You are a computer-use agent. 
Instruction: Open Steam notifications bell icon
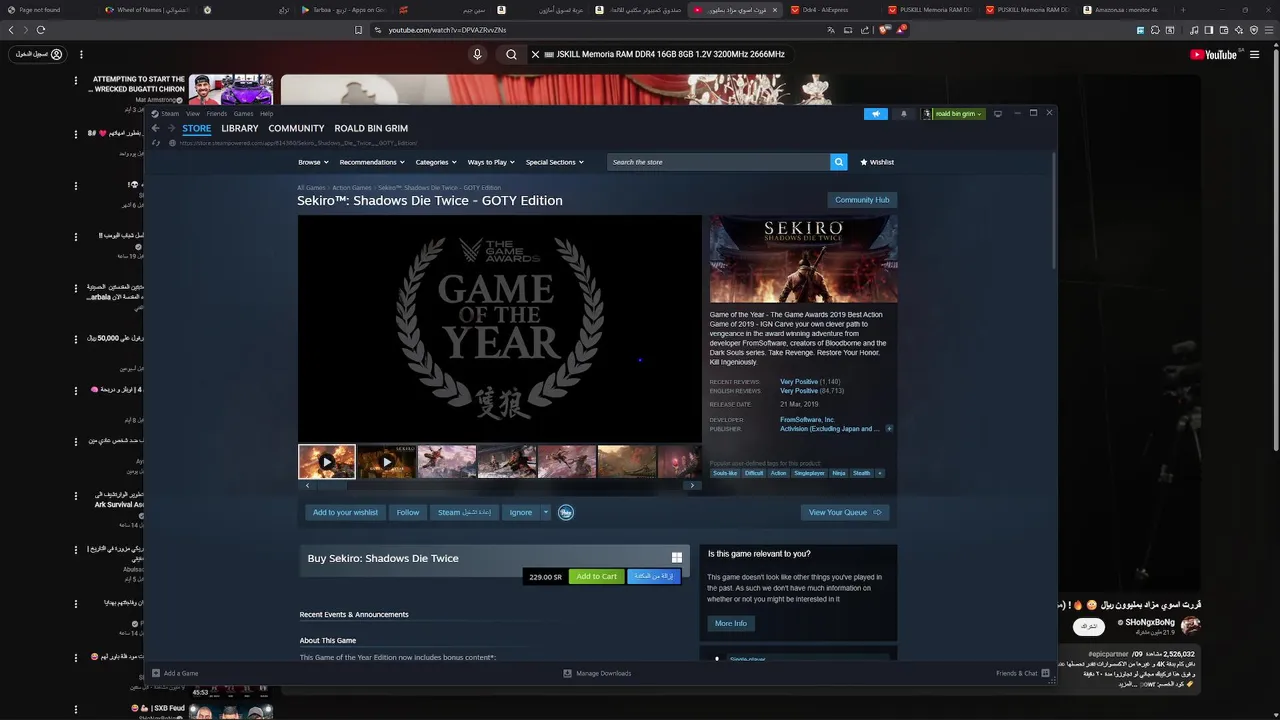pyautogui.click(x=904, y=114)
